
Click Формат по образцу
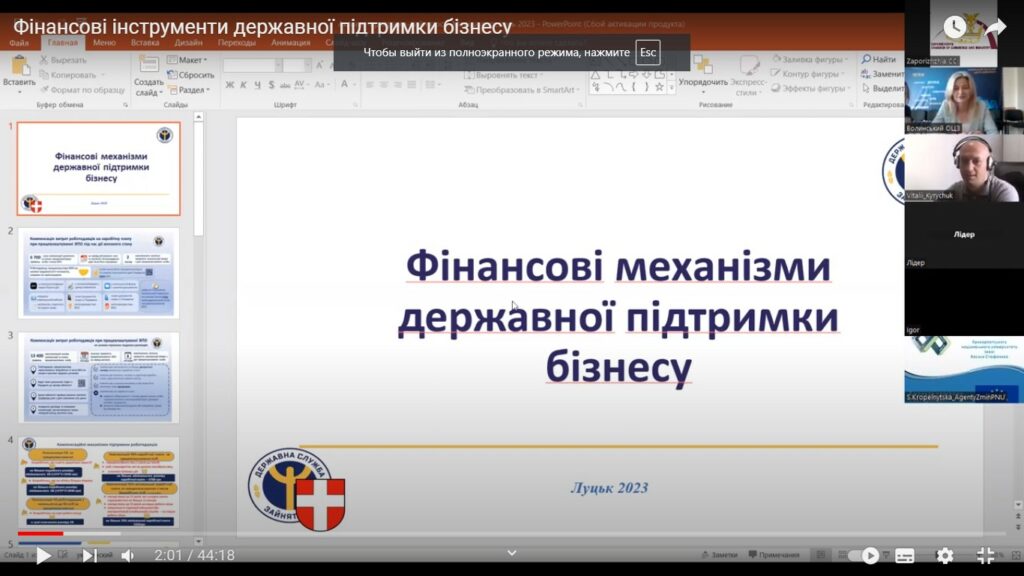[82, 89]
